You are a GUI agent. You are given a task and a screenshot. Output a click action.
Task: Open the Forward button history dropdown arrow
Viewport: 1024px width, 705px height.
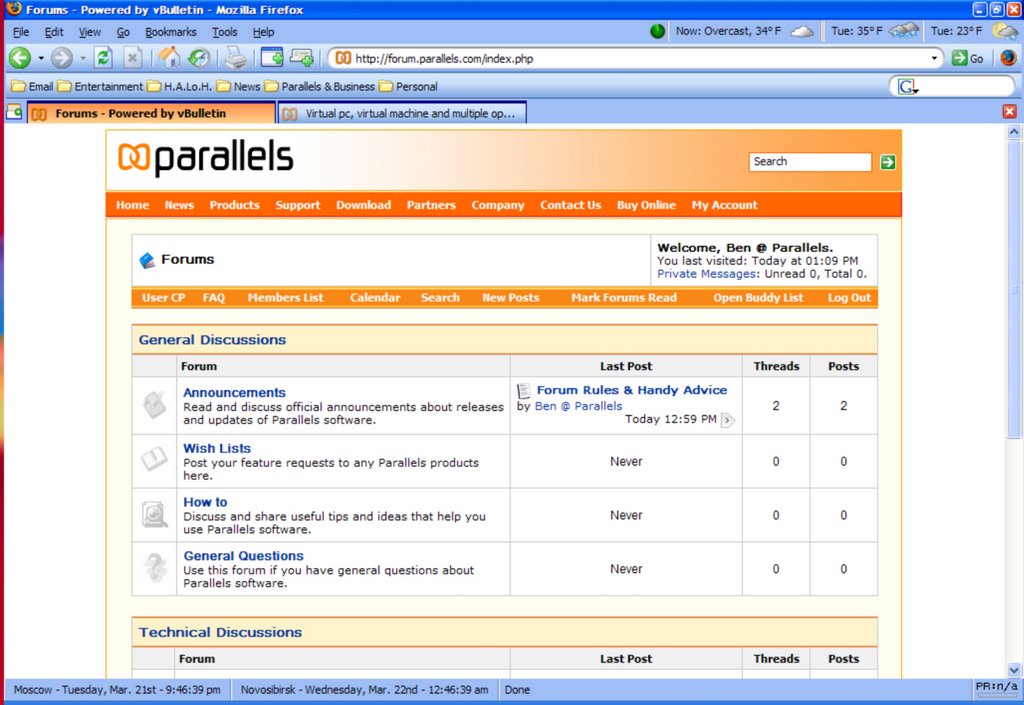(x=83, y=58)
